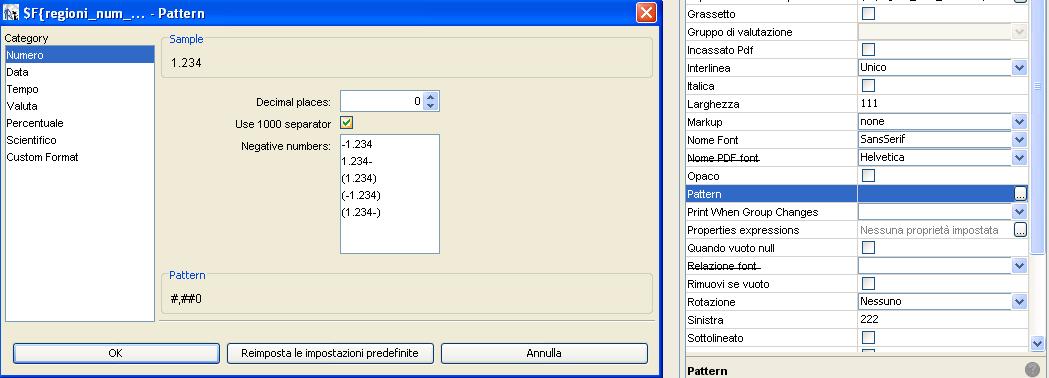The height and width of the screenshot is (378, 1049).
Task: Select the Valuta category
Action: pyautogui.click(x=22, y=106)
